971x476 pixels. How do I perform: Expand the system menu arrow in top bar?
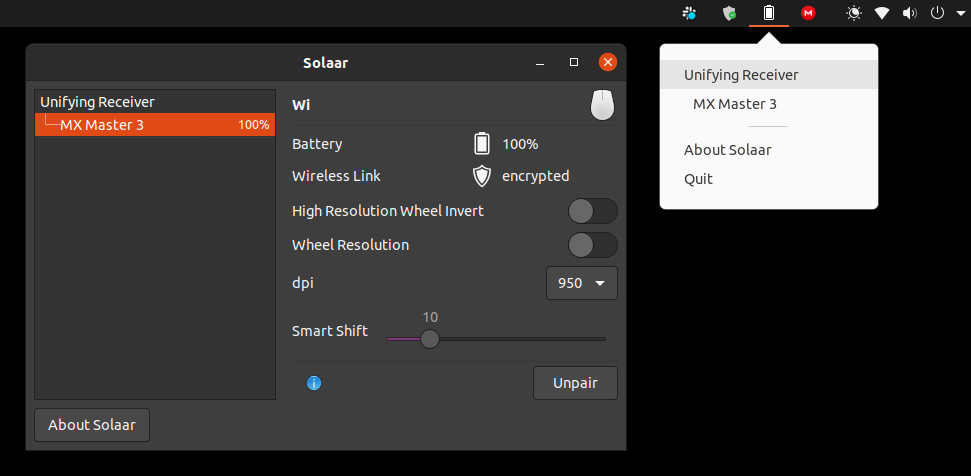[960, 12]
